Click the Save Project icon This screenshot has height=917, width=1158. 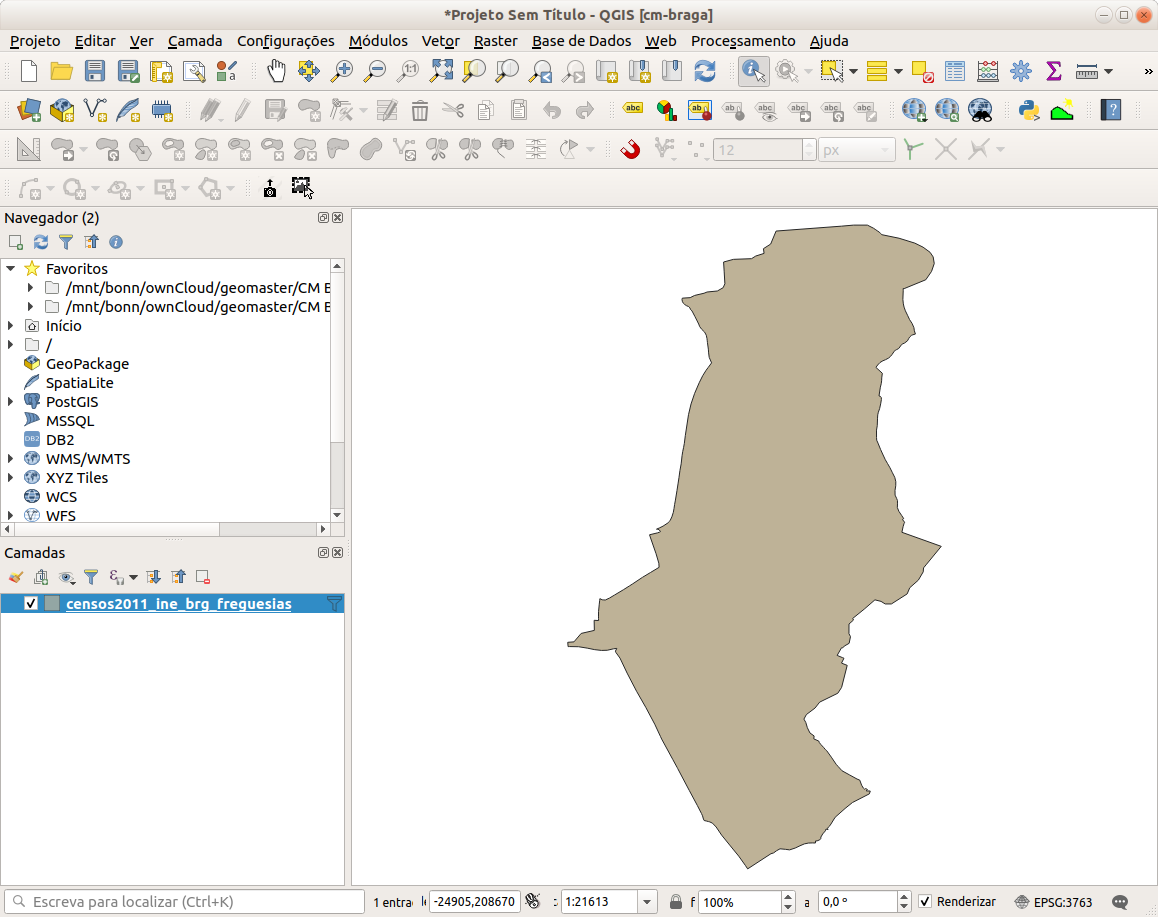[x=95, y=71]
